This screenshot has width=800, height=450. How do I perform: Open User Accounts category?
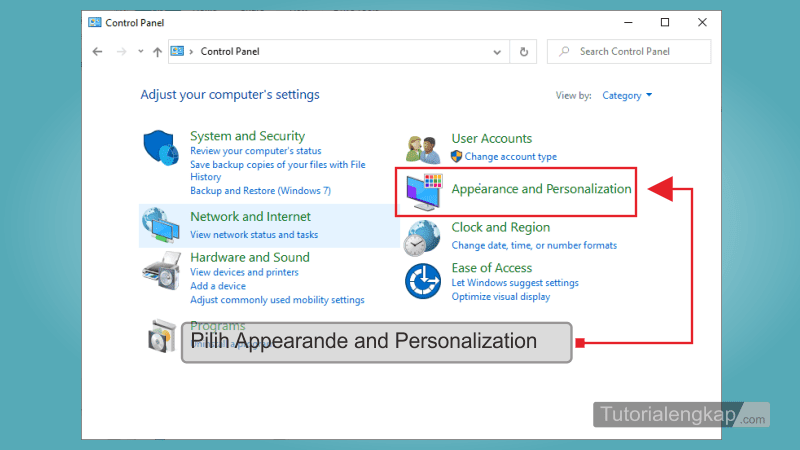tap(491, 138)
